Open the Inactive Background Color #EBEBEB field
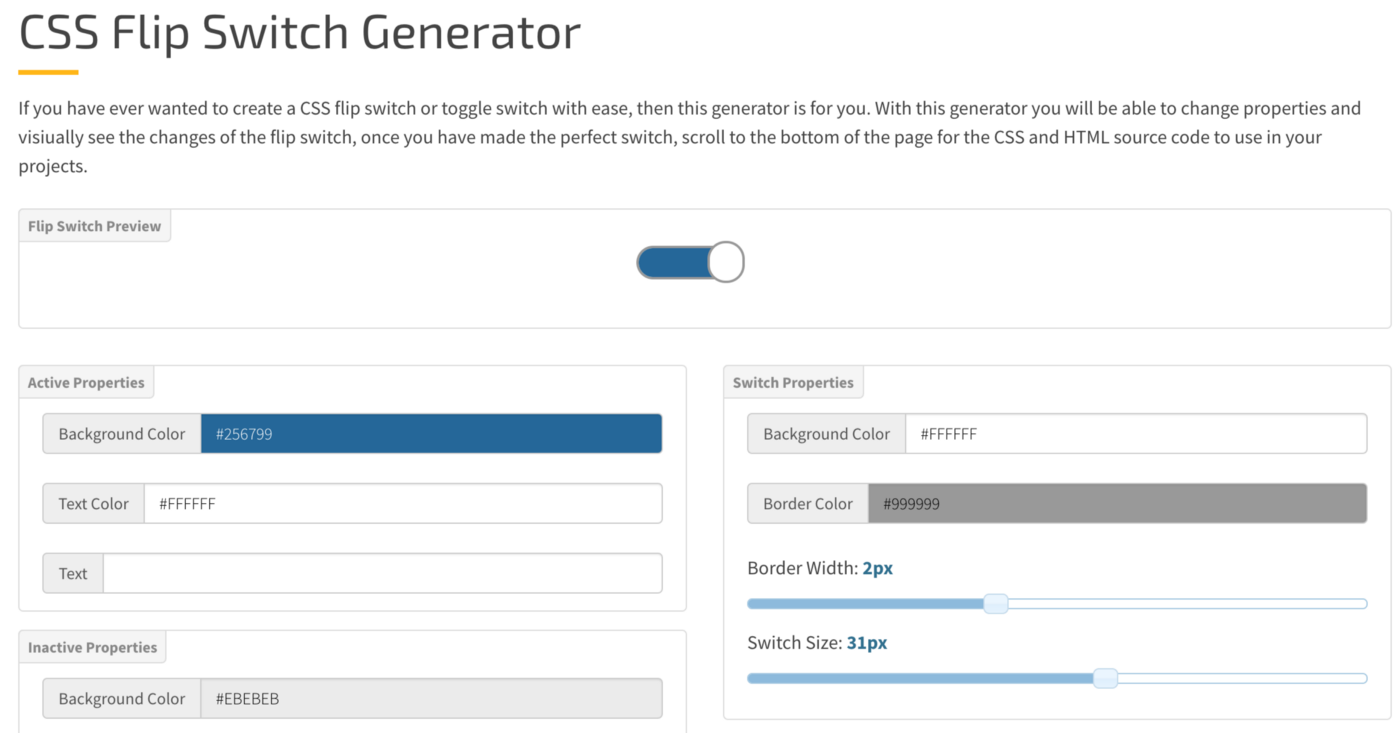Screen dimensions: 1400x733 point(430,699)
